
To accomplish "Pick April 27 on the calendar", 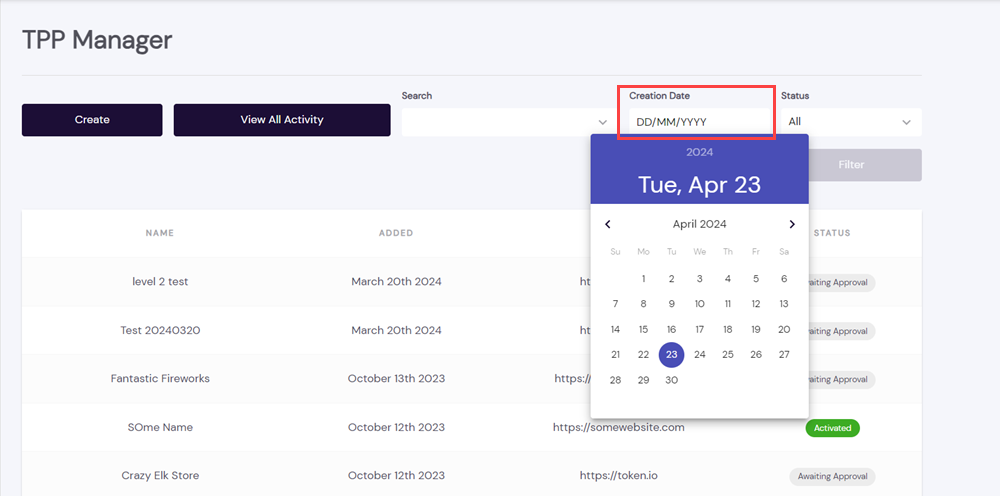I will click(x=784, y=354).
